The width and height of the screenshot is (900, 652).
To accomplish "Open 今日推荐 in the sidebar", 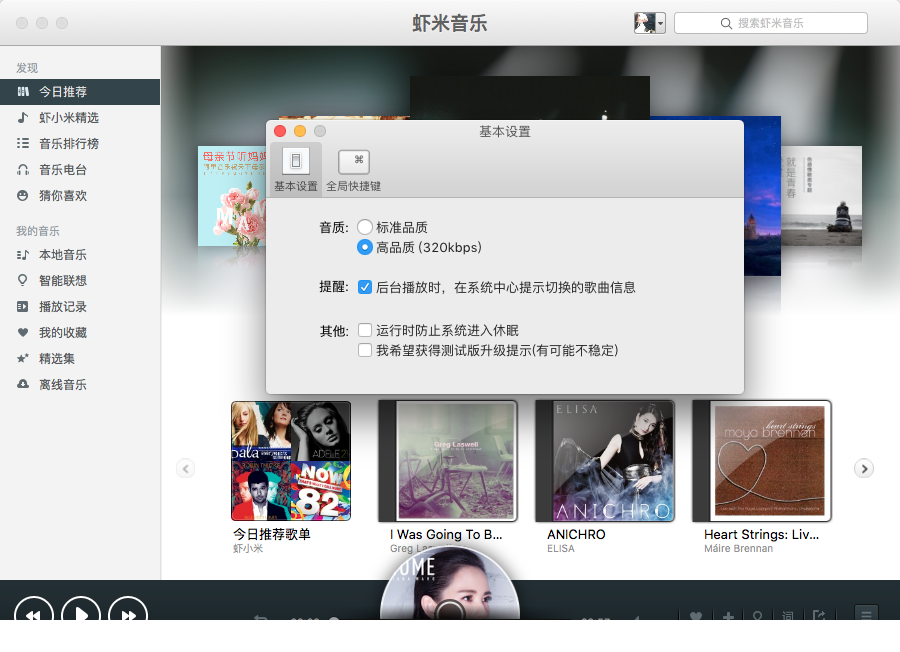I will tap(80, 92).
